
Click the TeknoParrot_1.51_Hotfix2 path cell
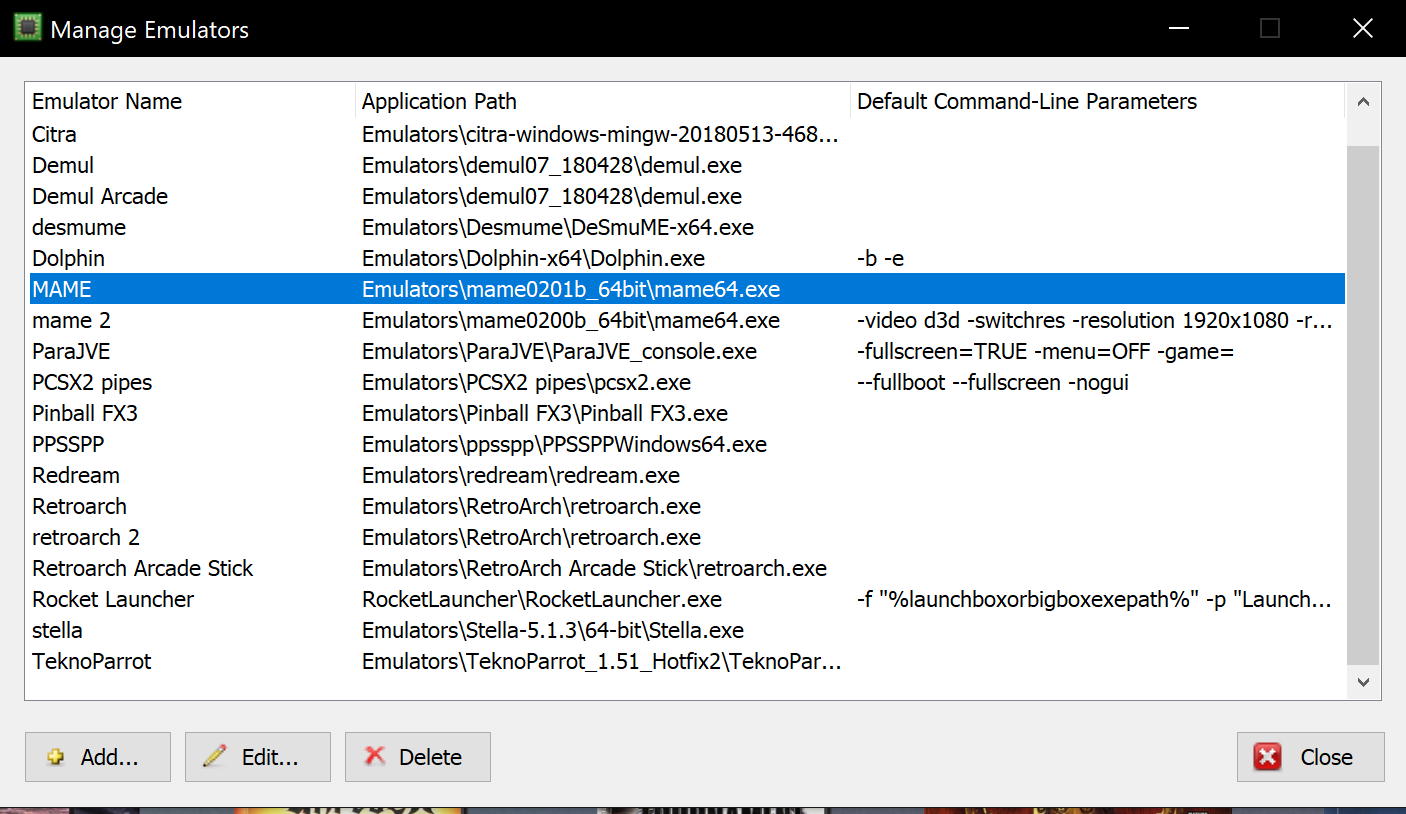click(x=601, y=661)
